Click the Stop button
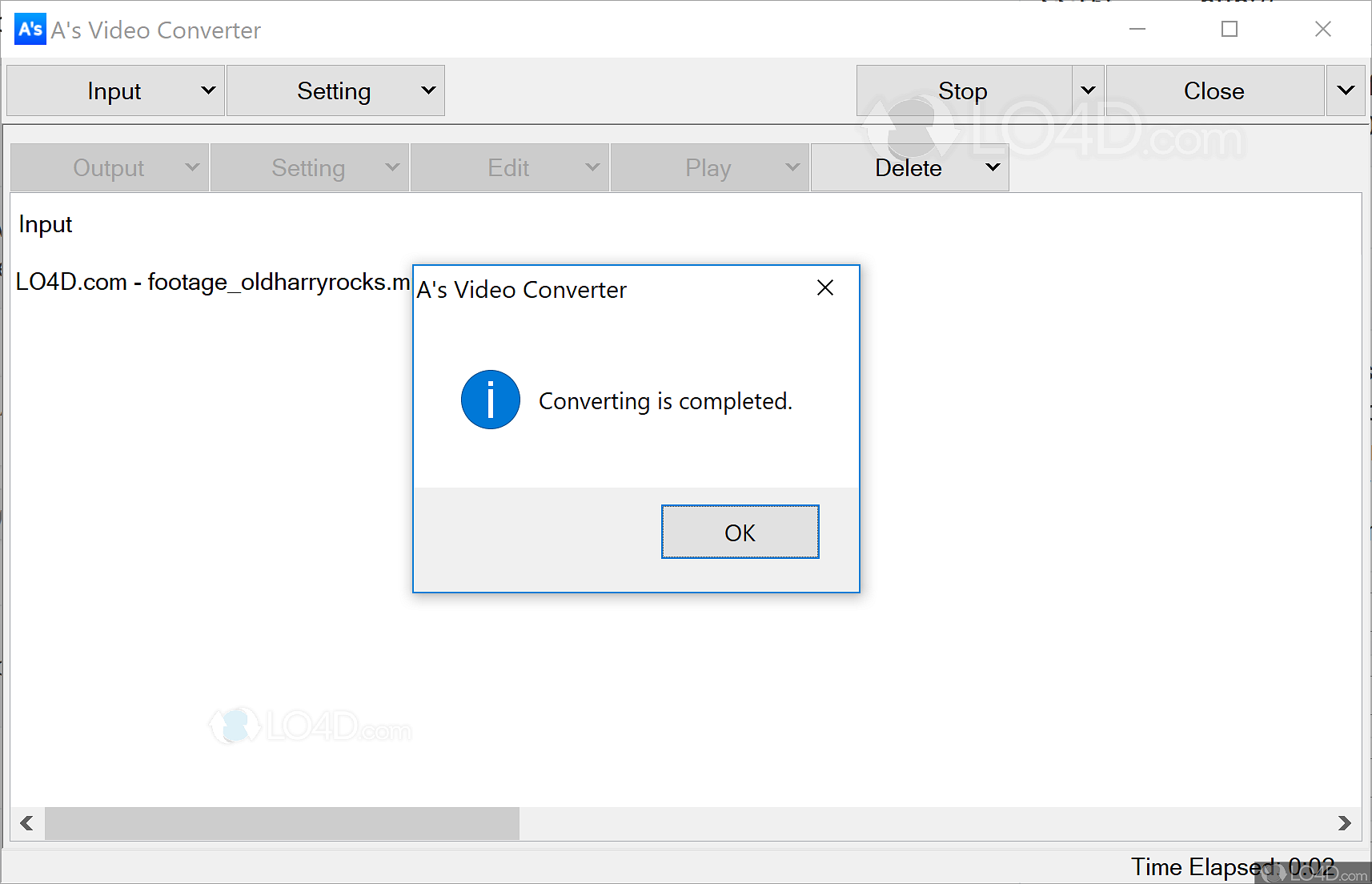Screen dimensions: 1372x884 (x=964, y=90)
